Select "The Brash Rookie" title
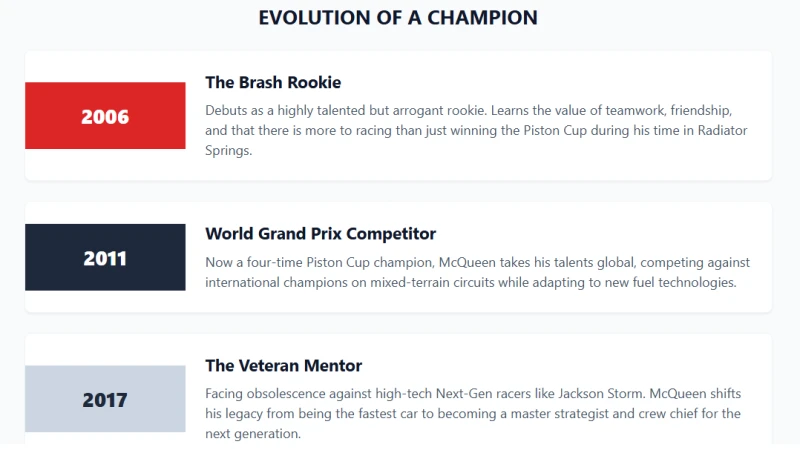This screenshot has height=450, width=800. [x=273, y=82]
